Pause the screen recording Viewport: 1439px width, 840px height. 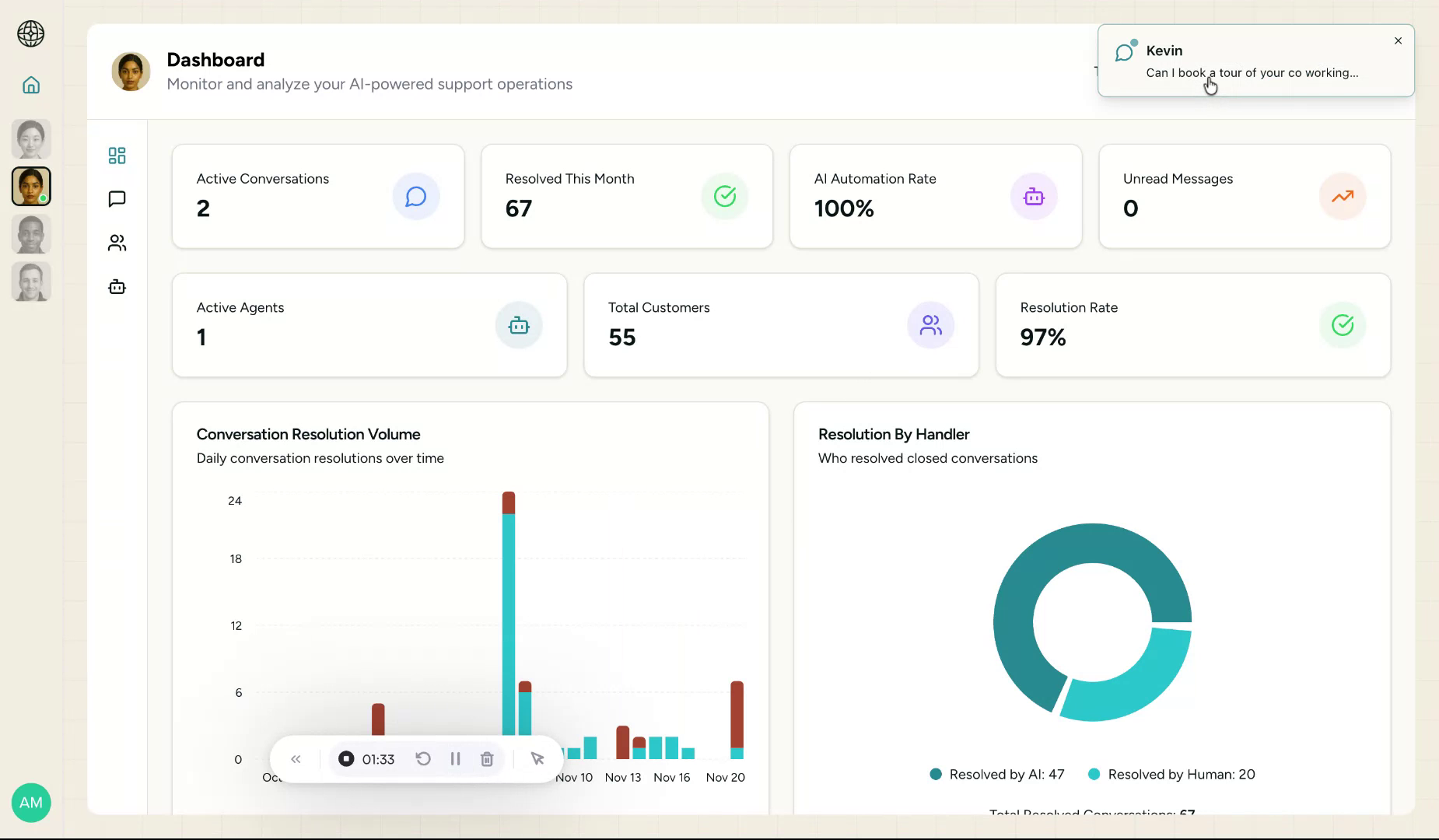[455, 758]
